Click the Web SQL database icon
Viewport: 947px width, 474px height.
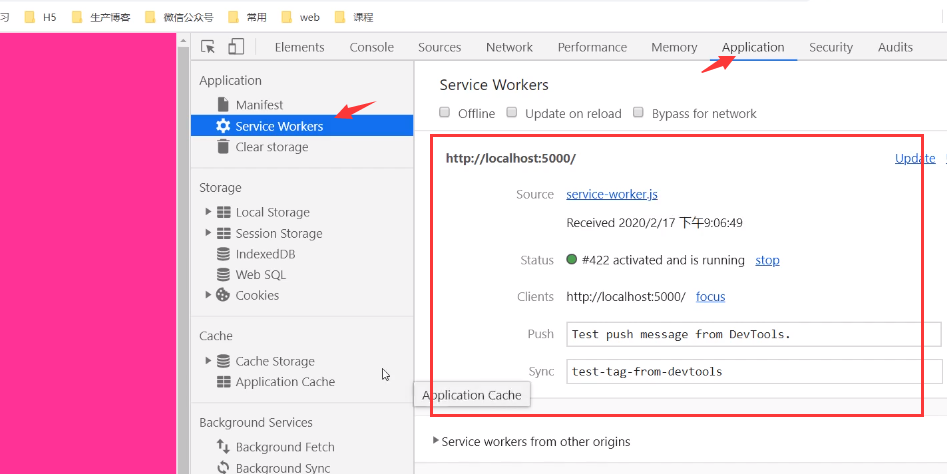(x=223, y=275)
